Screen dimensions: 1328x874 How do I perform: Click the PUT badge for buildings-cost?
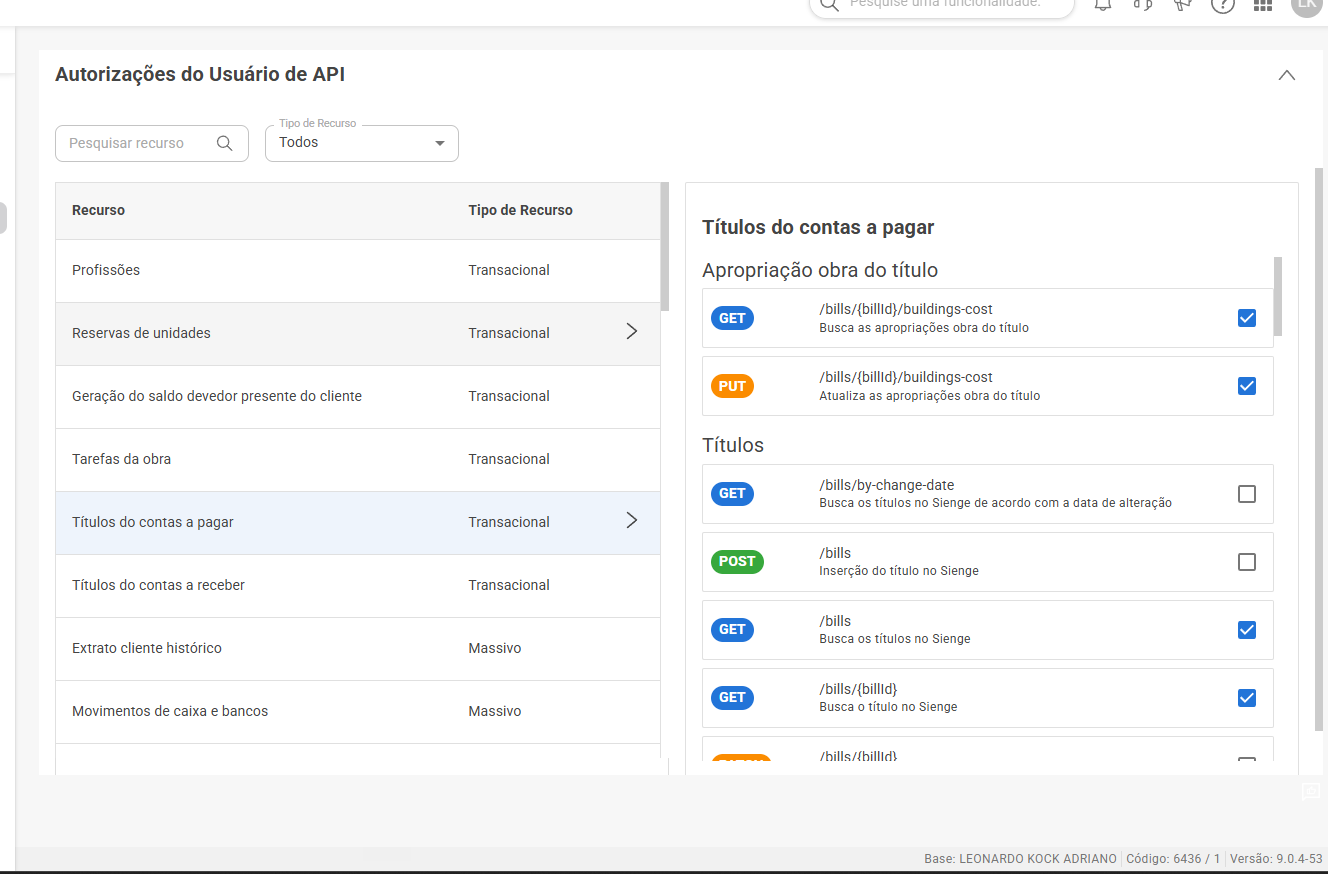[x=732, y=386]
